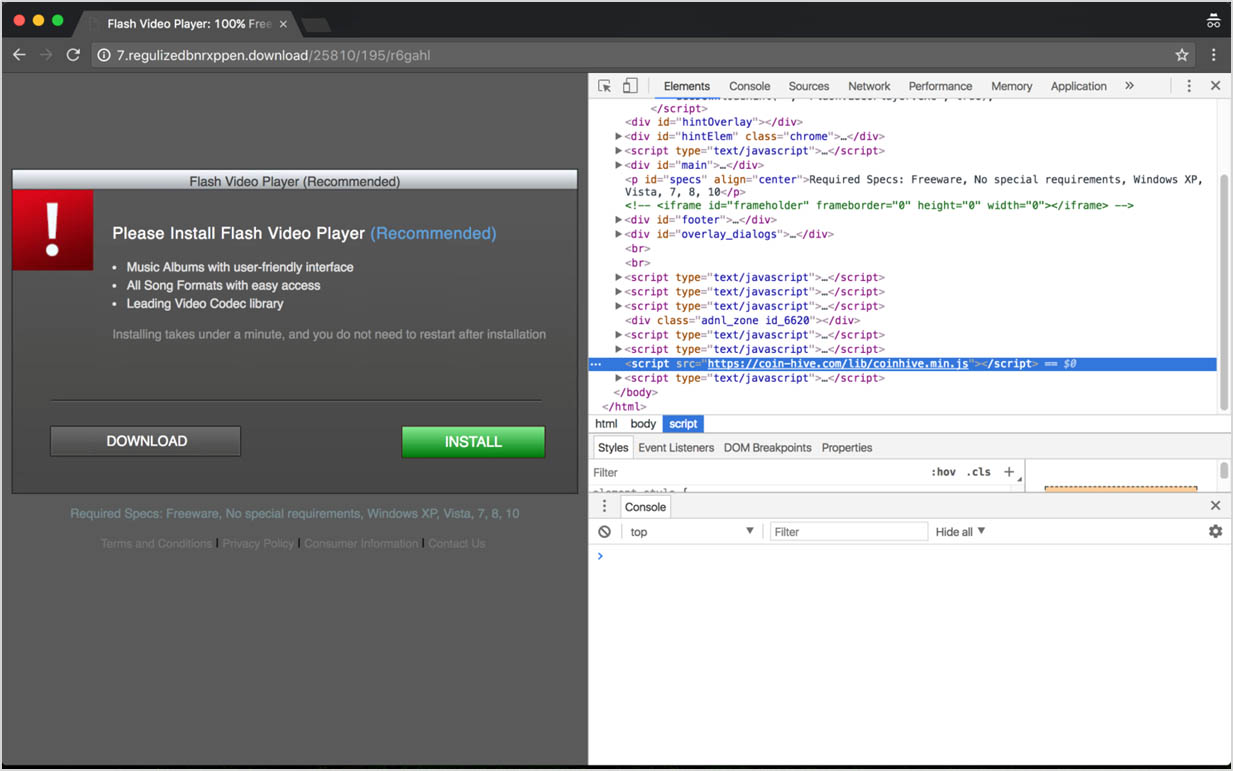
Task: Select html in the breadcrumb trail
Action: (x=606, y=424)
